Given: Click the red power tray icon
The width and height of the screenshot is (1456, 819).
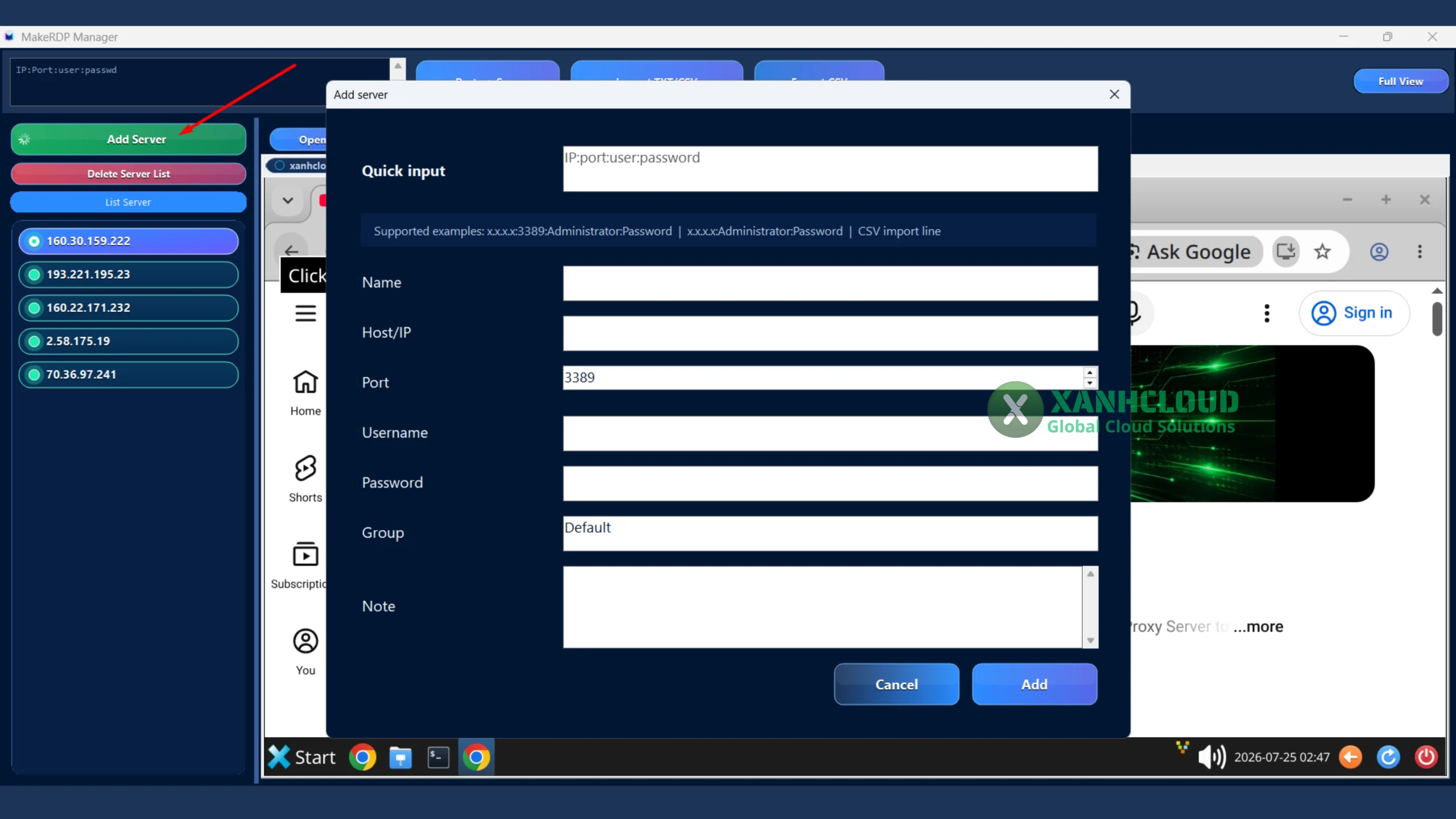Looking at the screenshot, I should [x=1426, y=758].
